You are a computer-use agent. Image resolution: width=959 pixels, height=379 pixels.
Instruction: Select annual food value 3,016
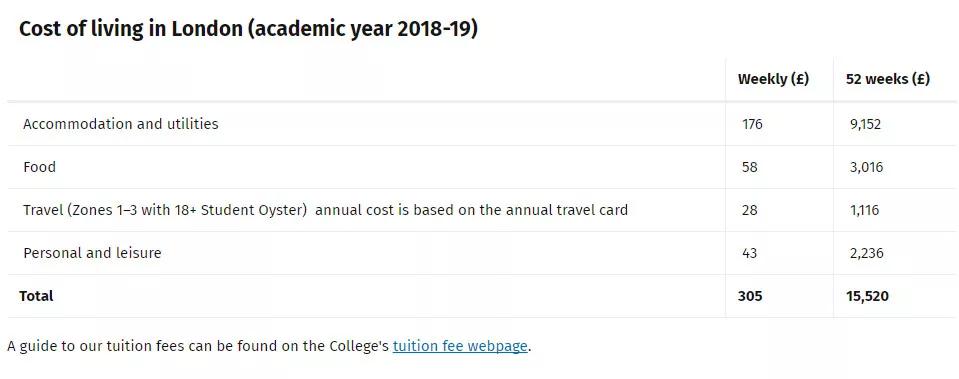click(866, 167)
